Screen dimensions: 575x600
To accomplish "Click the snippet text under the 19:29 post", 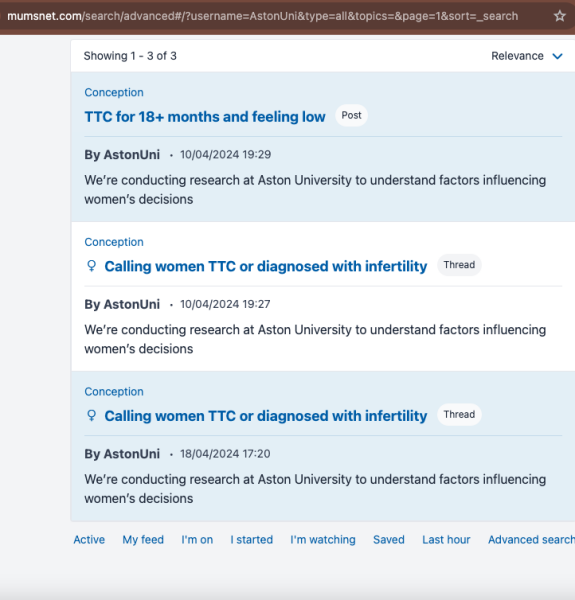I will point(315,190).
